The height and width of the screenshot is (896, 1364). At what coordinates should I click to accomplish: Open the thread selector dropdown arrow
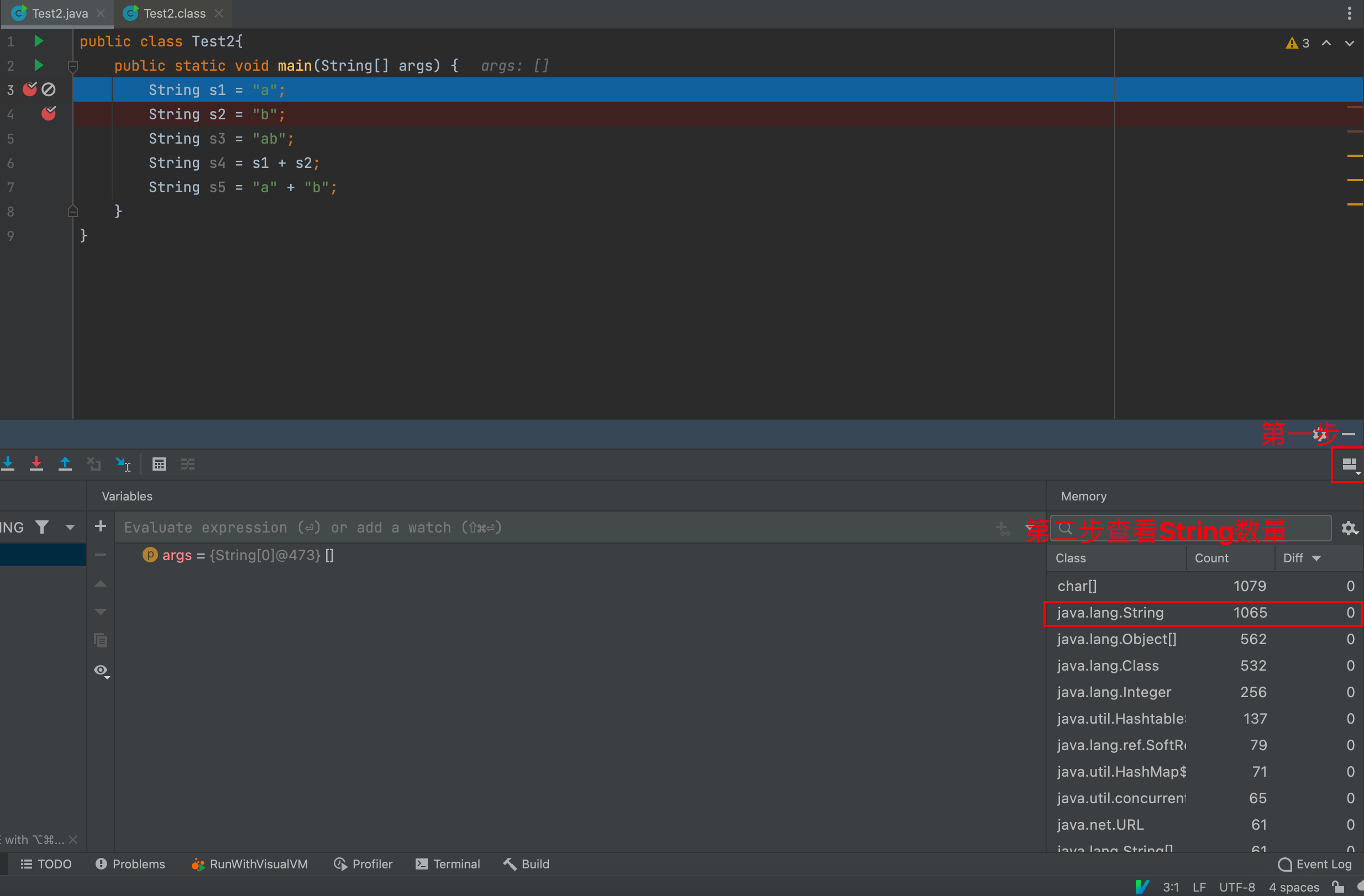click(70, 526)
